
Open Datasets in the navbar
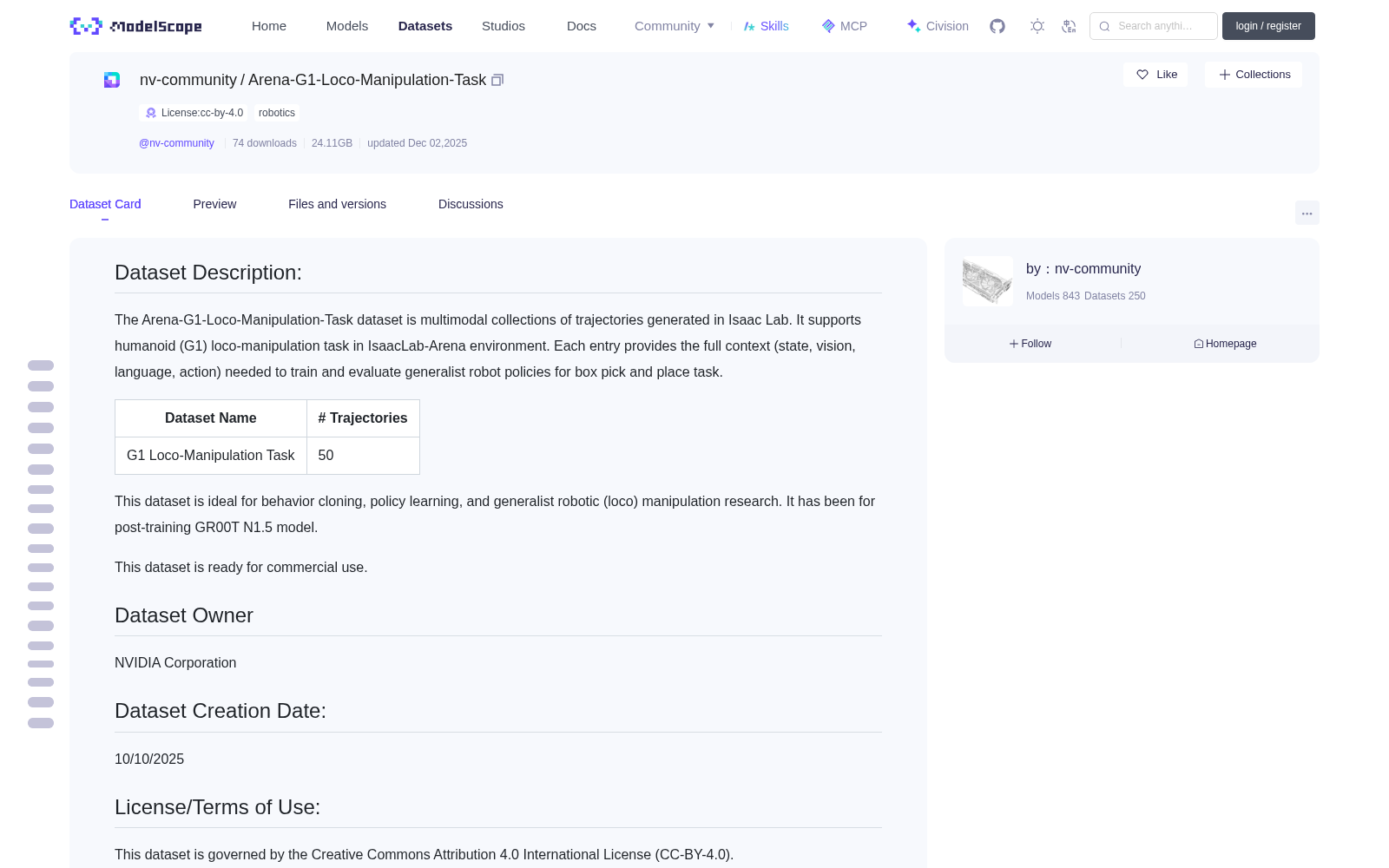425,26
